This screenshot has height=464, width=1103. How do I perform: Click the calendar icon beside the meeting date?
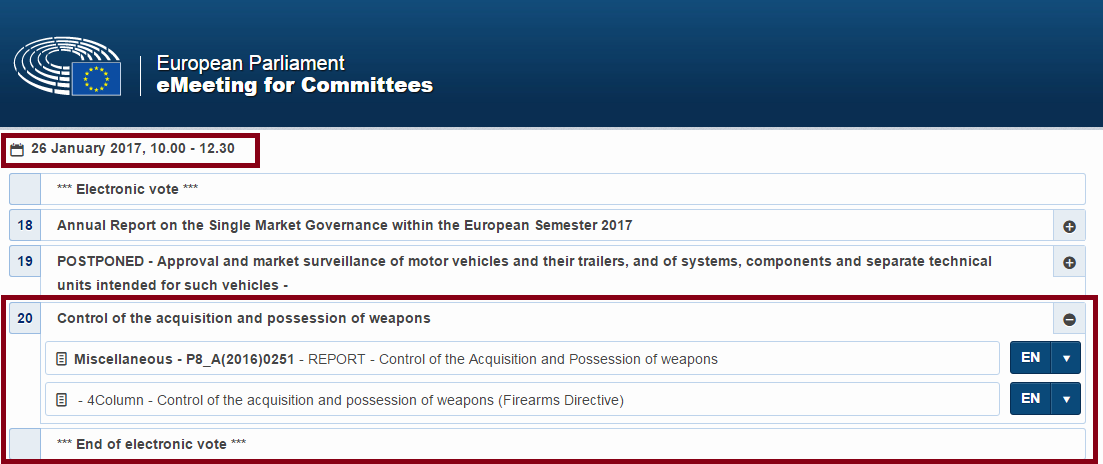tap(17, 150)
